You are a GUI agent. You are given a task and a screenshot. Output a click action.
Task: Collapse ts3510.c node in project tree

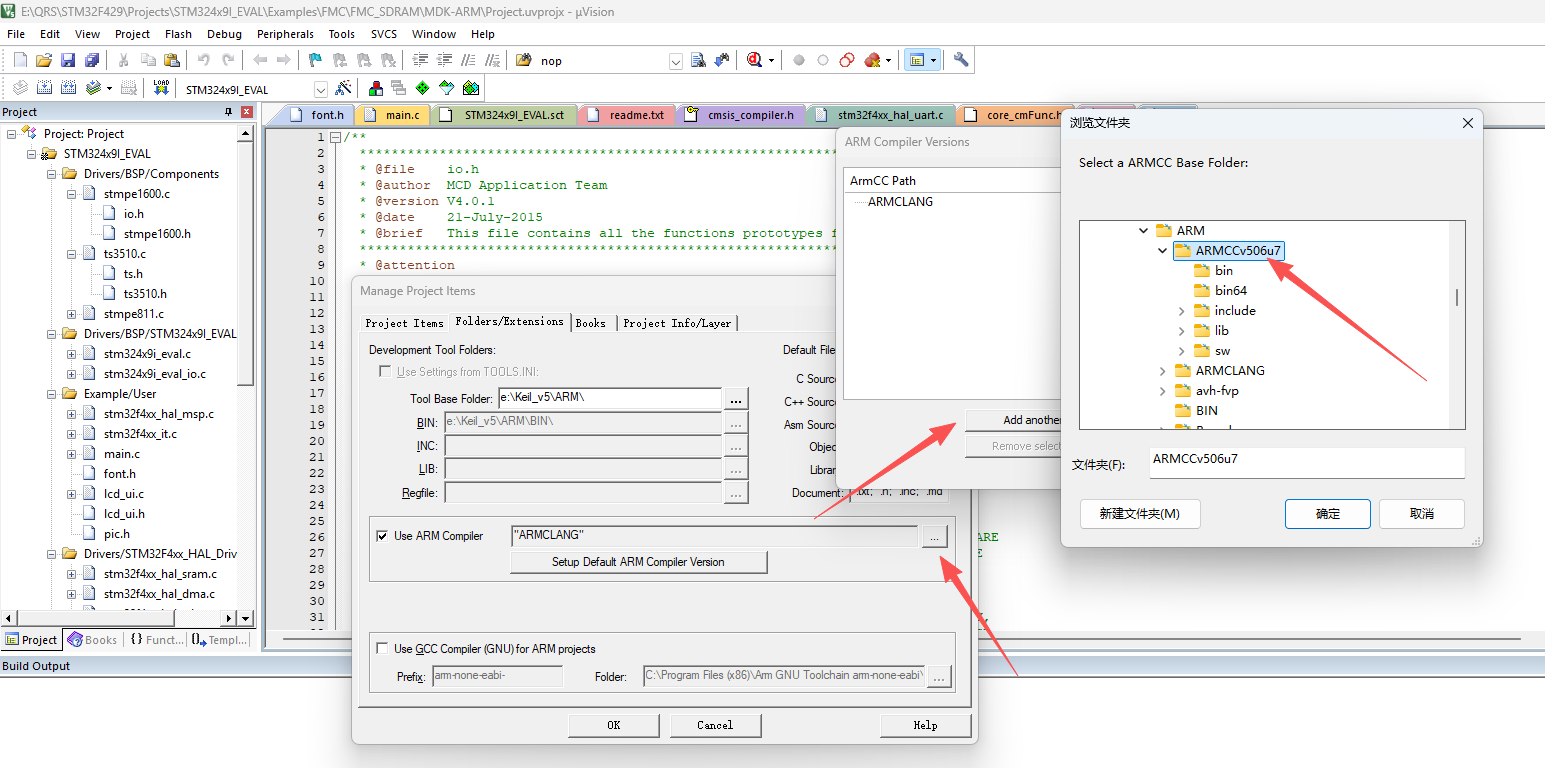pyautogui.click(x=71, y=254)
